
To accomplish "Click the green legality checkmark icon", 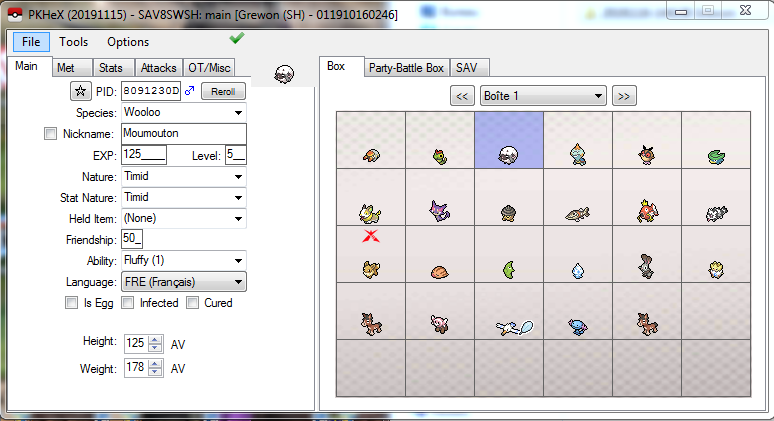I will point(237,38).
